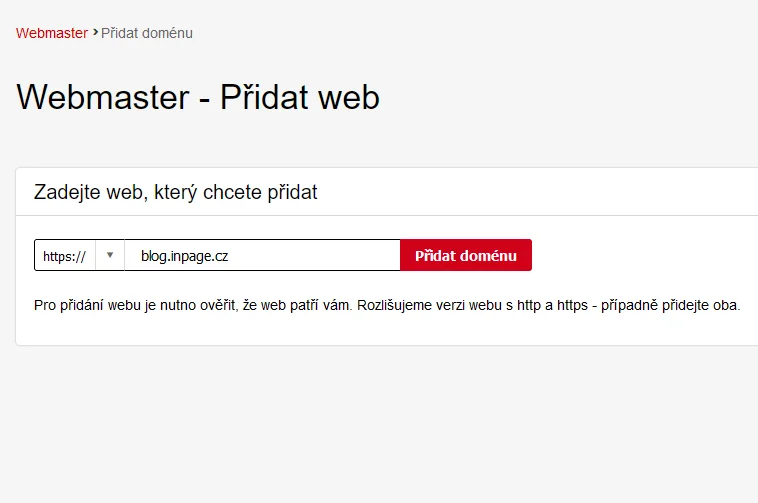Viewport: 758px width, 503px height.
Task: Click the Přidat web part of the heading
Action: (x=300, y=97)
